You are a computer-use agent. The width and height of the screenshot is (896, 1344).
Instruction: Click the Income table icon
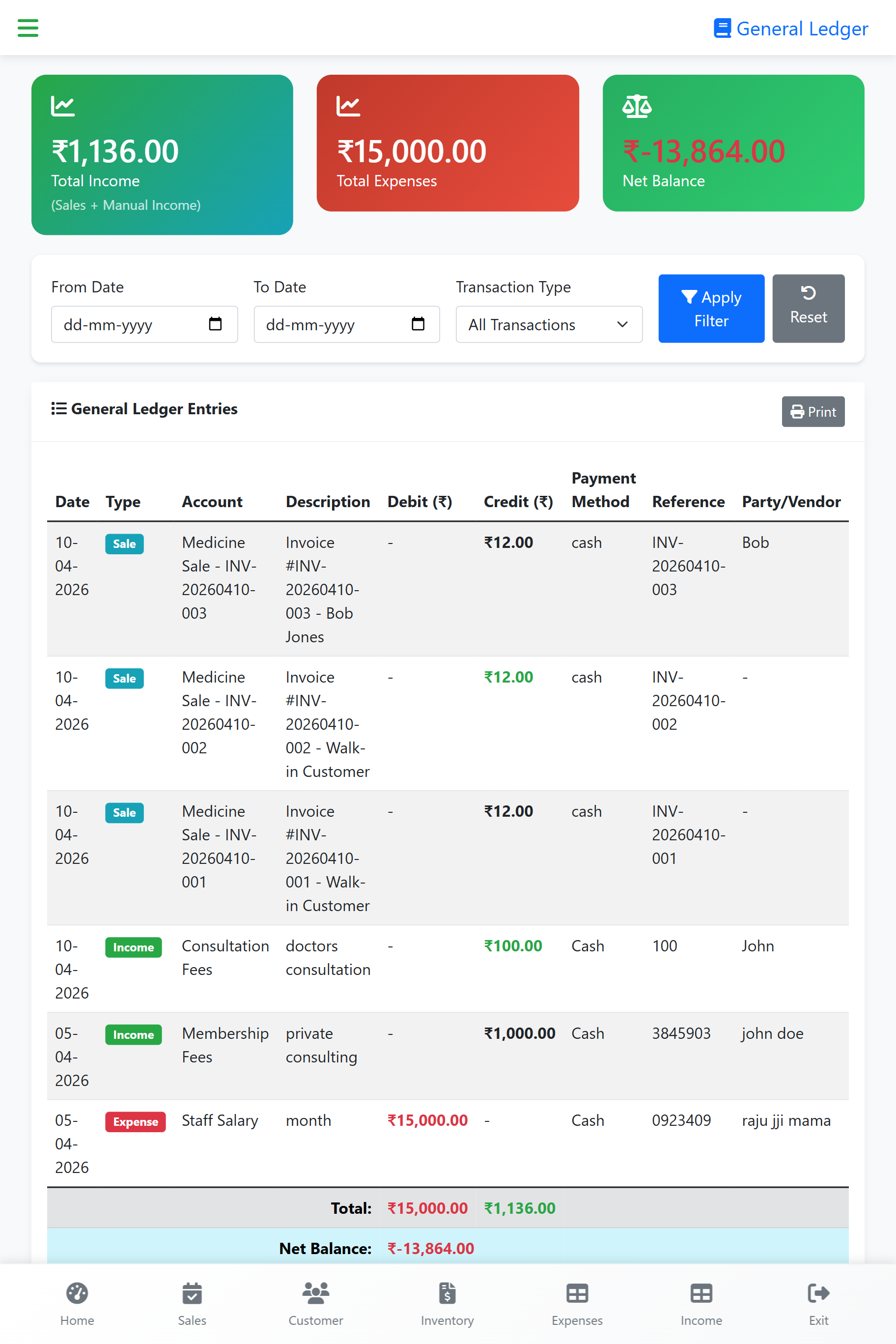[701, 1293]
